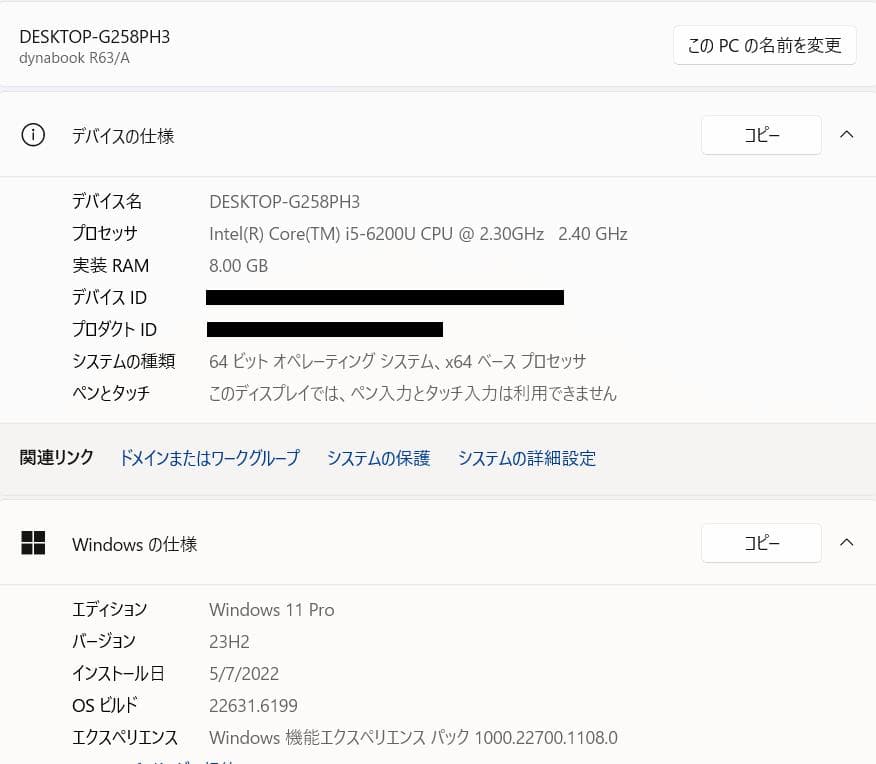Collapse the デバイスの仕様 section using its chevron
The height and width of the screenshot is (764, 876).
[847, 134]
